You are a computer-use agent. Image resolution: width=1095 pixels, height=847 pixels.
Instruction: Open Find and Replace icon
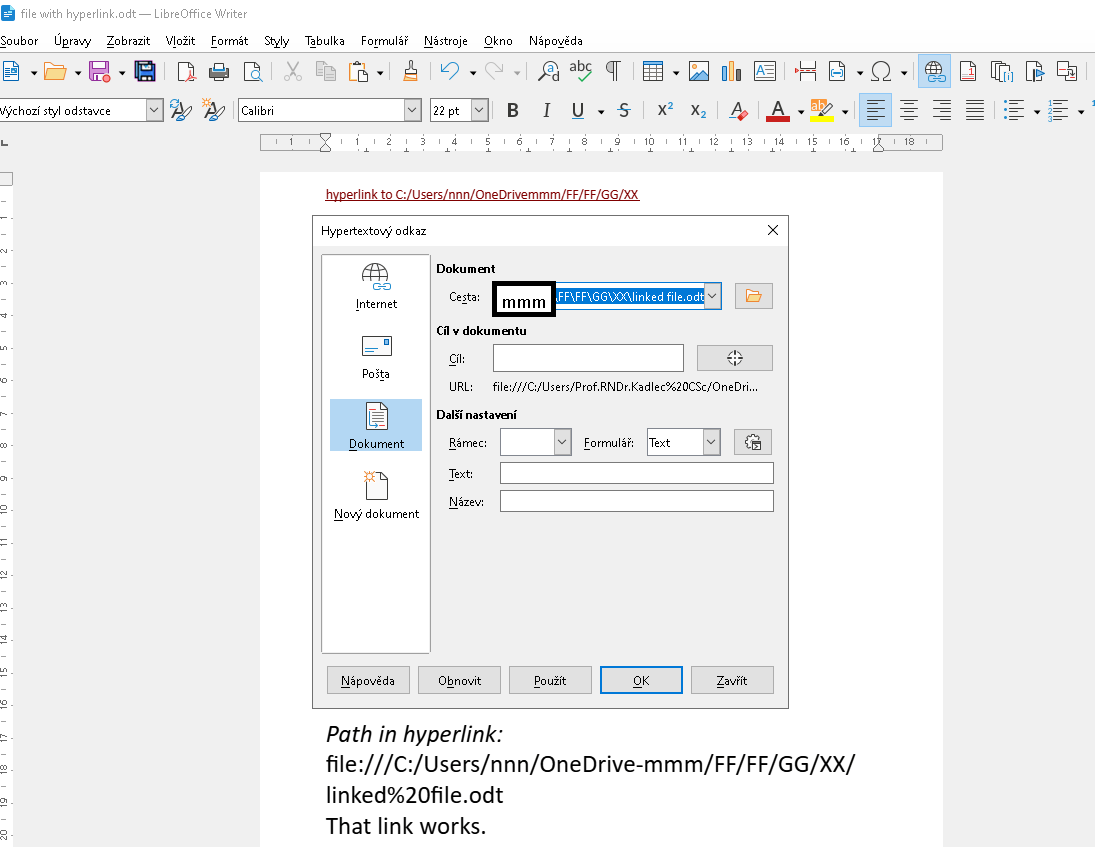point(548,71)
